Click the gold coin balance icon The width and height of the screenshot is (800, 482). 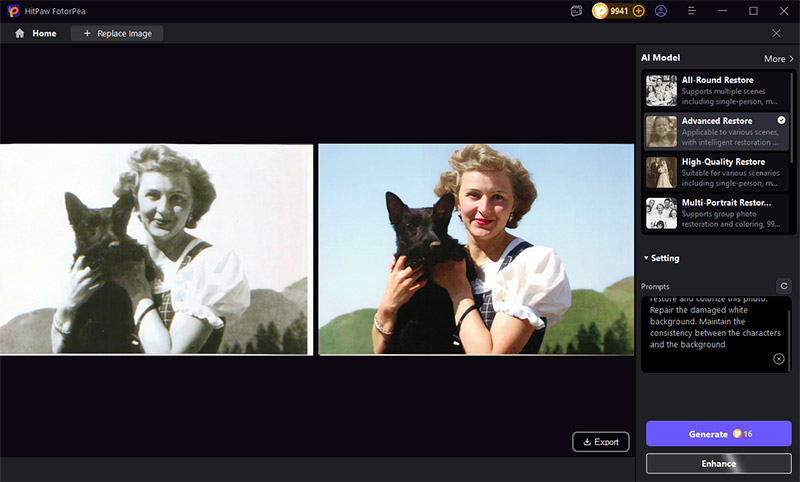[600, 11]
